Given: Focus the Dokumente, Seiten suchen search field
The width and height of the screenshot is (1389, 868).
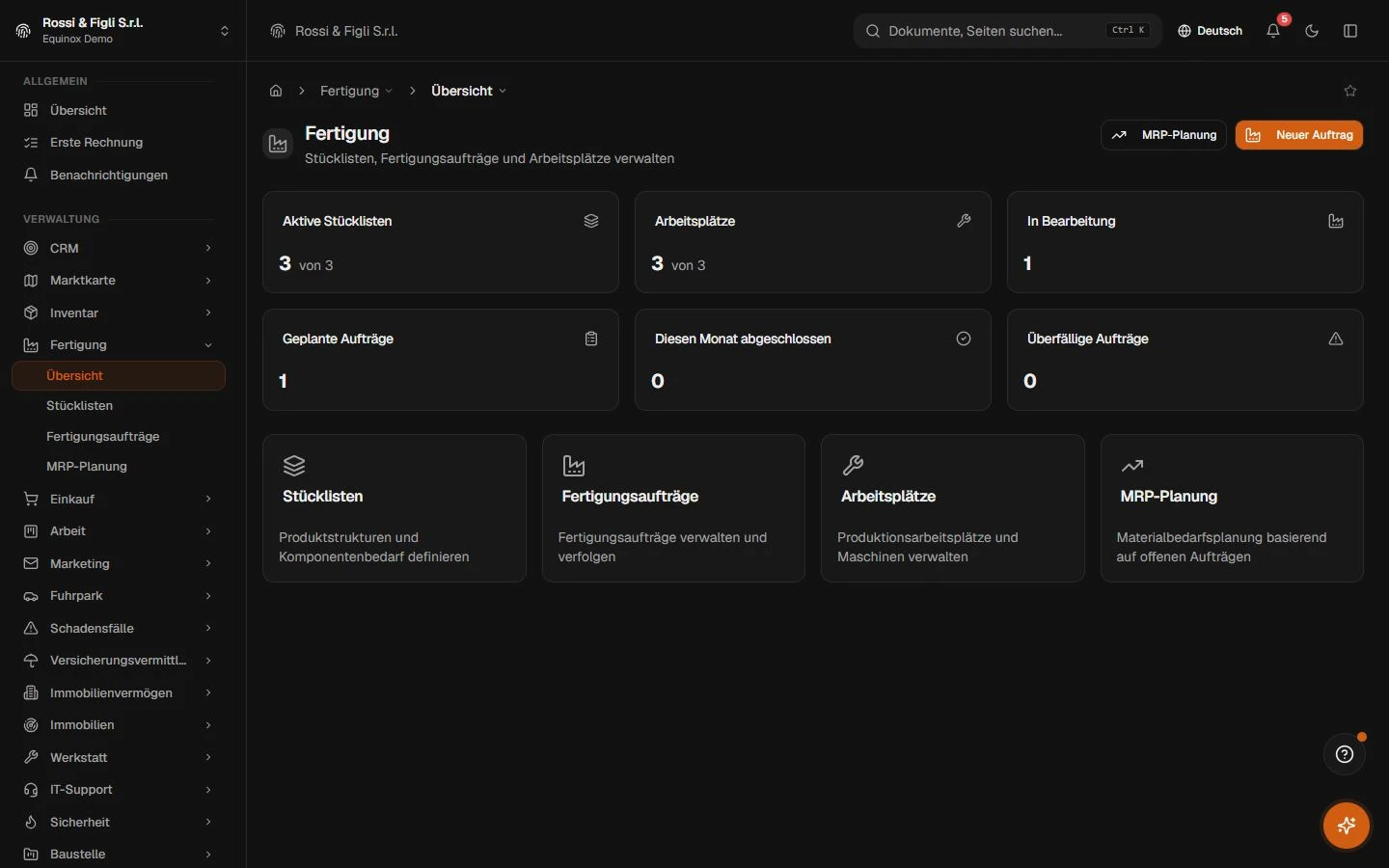Looking at the screenshot, I should tap(1007, 31).
